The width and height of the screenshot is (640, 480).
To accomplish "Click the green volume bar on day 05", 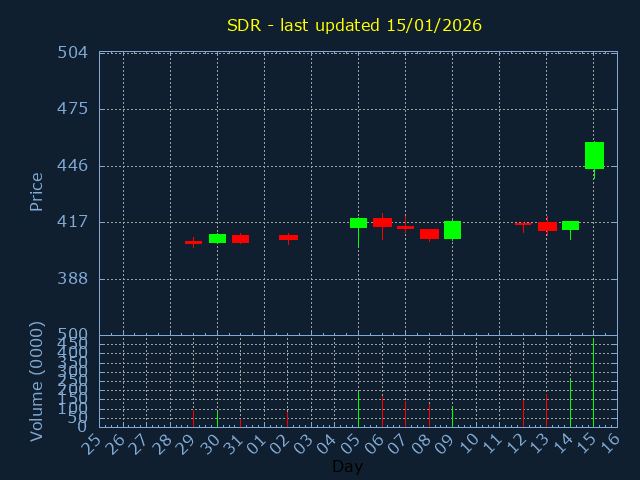I will point(358,408).
